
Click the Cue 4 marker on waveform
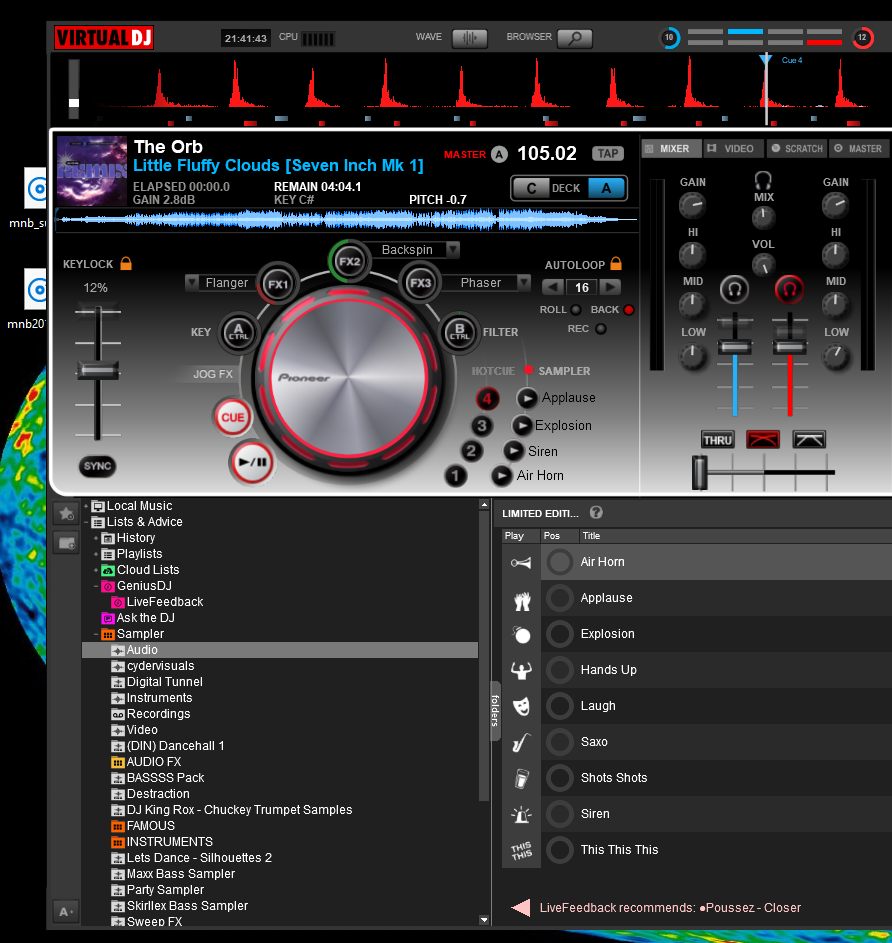pos(766,60)
